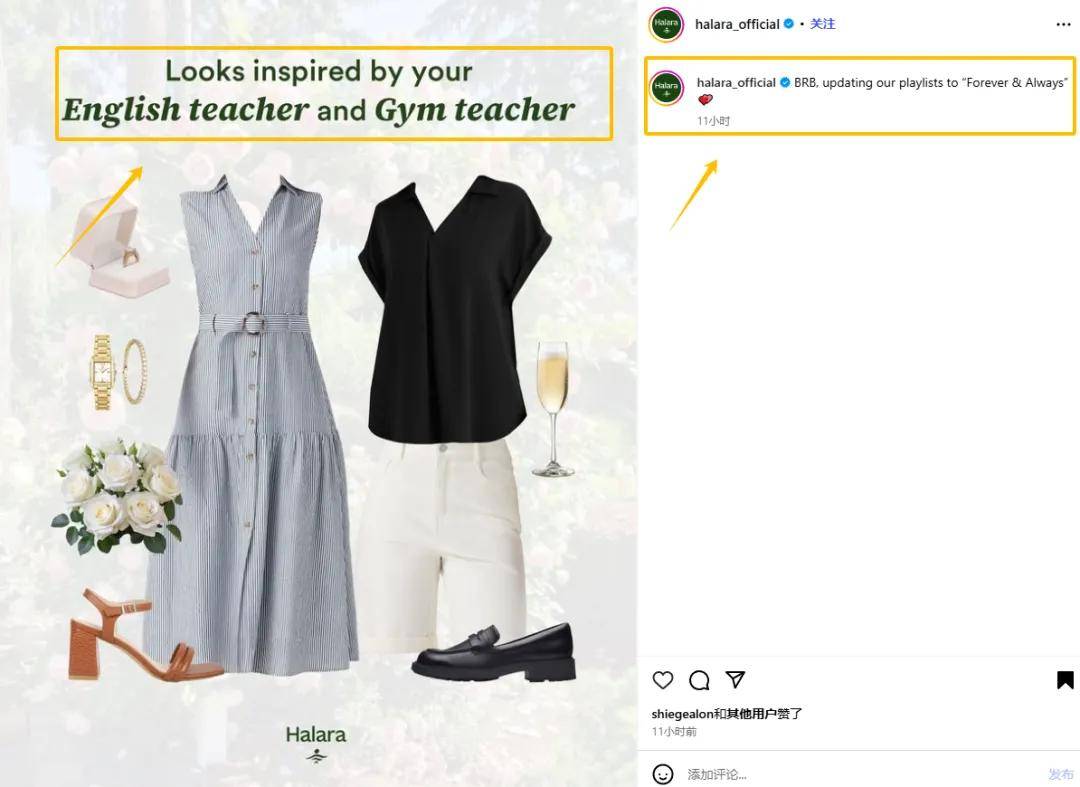Click the 11小时 timestamp under the caption
This screenshot has width=1080, height=787.
tap(713, 121)
